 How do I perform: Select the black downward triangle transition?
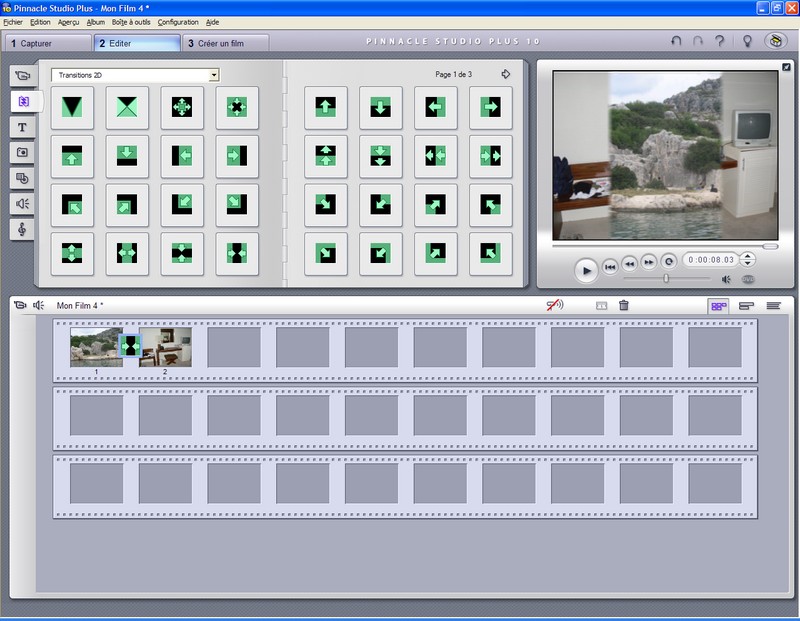point(72,107)
